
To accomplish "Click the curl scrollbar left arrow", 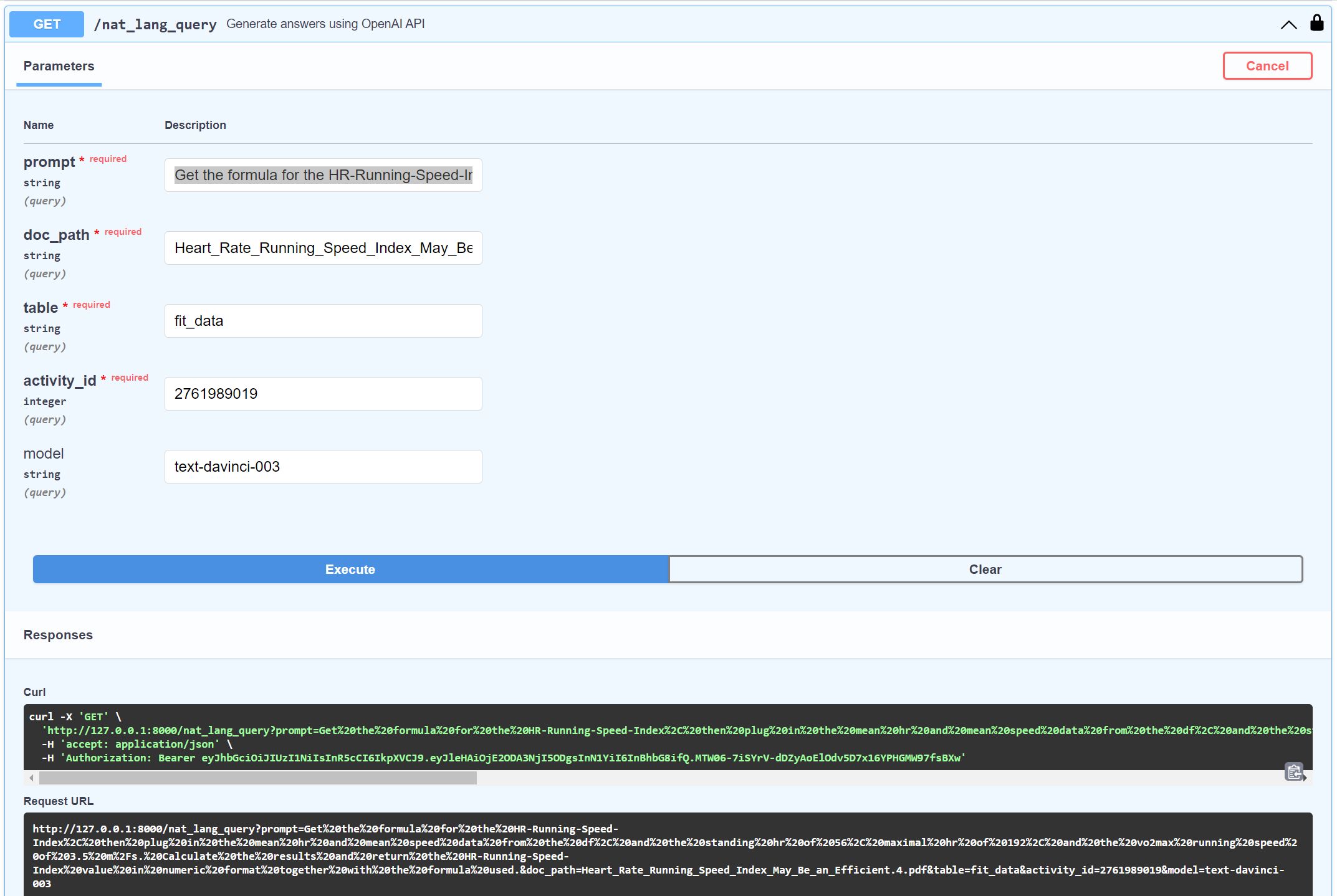I will [31, 778].
